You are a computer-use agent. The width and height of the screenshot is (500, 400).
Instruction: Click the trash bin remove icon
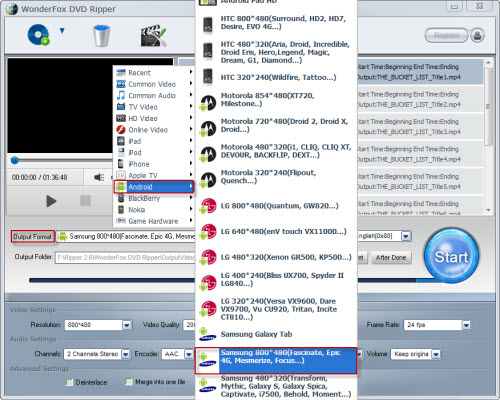pos(101,35)
